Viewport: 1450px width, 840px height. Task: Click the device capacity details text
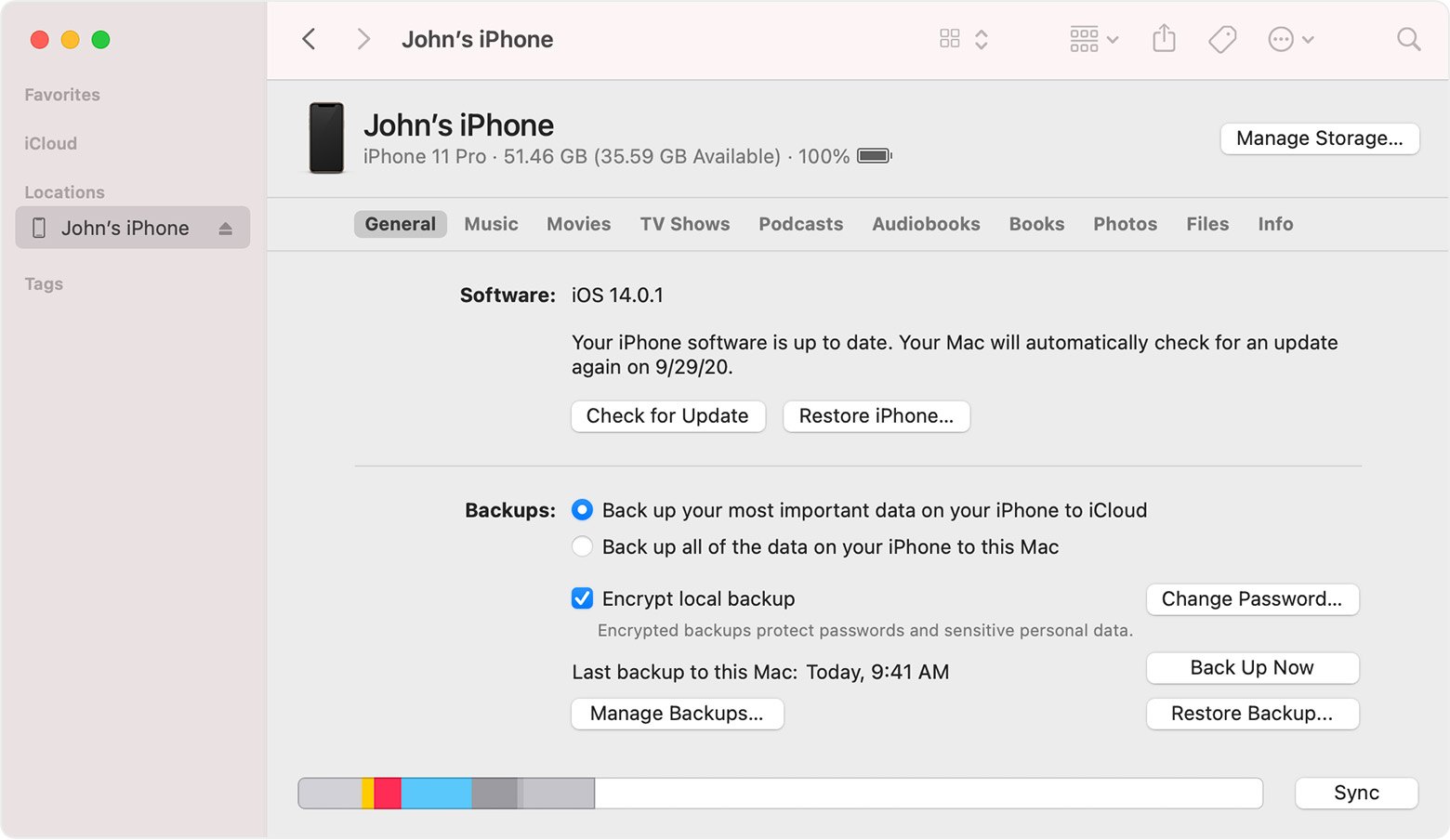click(x=606, y=156)
